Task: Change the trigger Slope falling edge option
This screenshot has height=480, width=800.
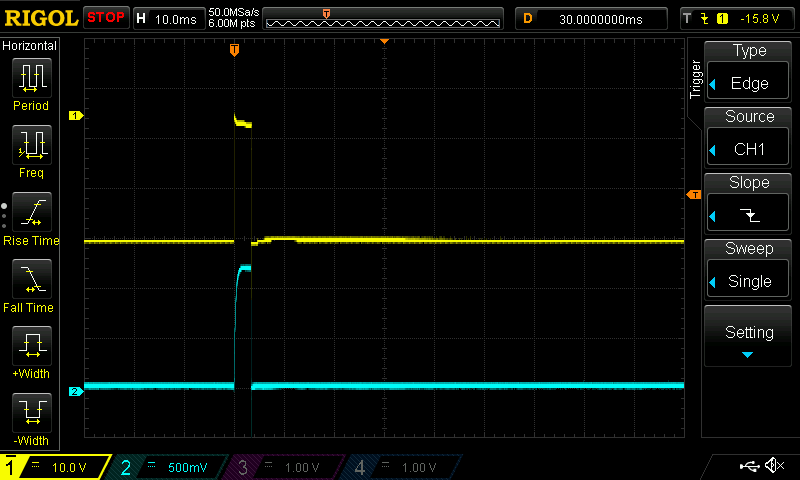Action: 750,204
